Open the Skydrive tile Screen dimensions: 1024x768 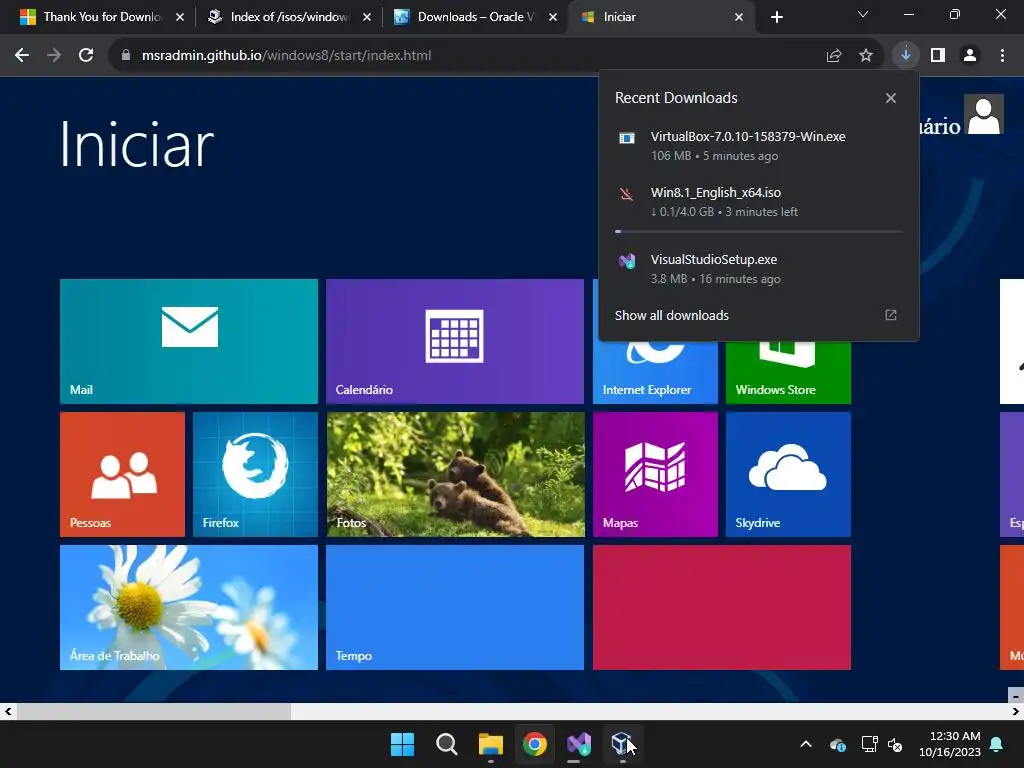(x=788, y=474)
